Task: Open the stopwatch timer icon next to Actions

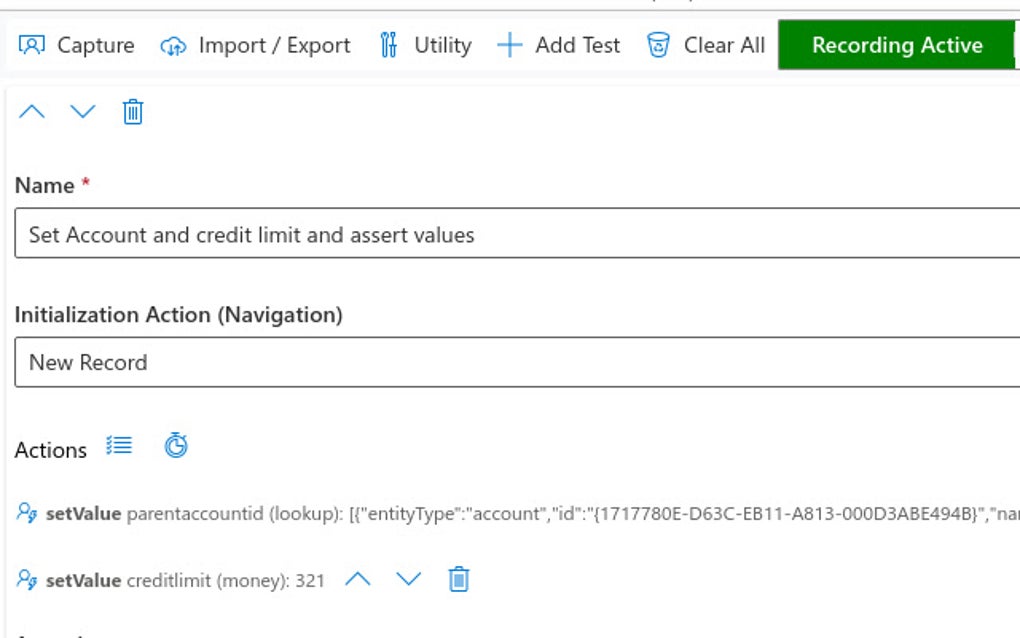Action: click(176, 445)
